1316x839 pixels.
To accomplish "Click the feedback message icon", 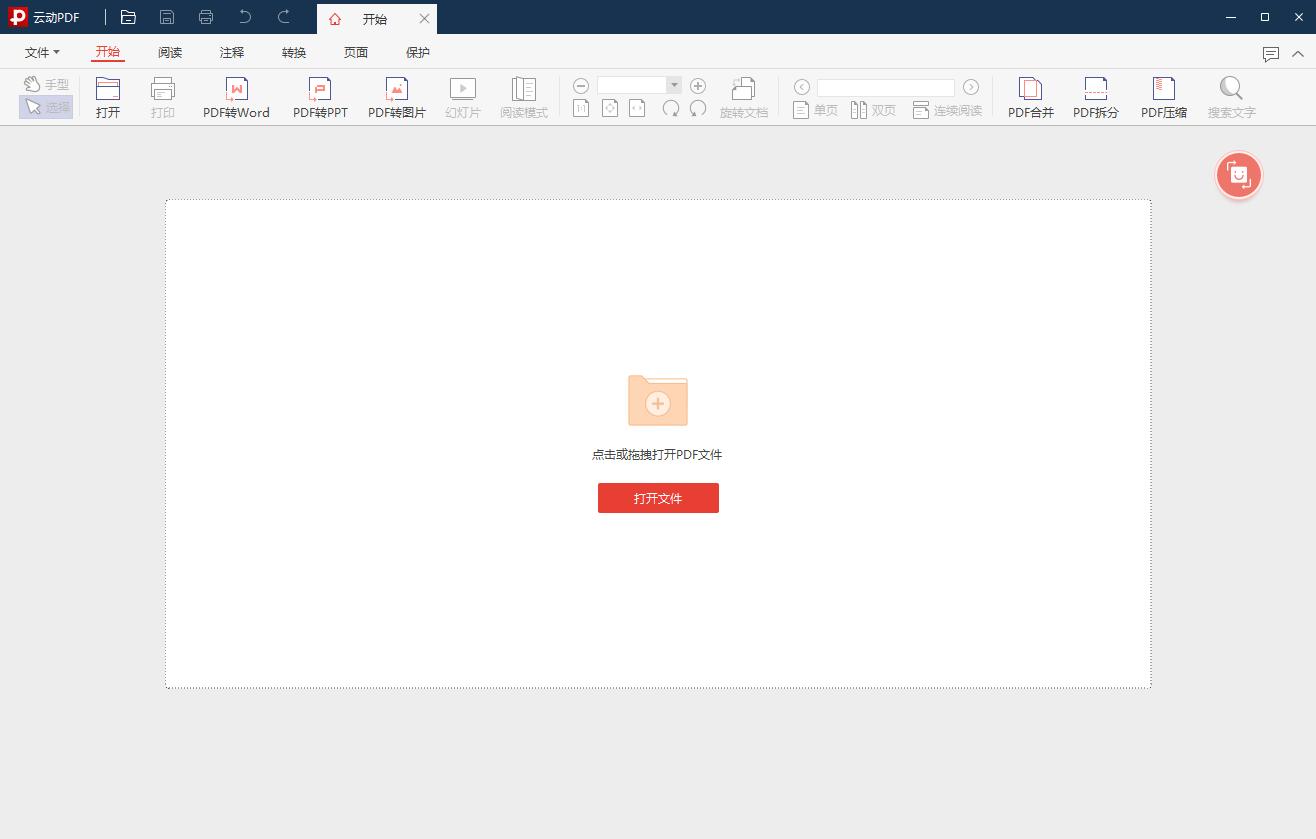I will tap(1271, 54).
